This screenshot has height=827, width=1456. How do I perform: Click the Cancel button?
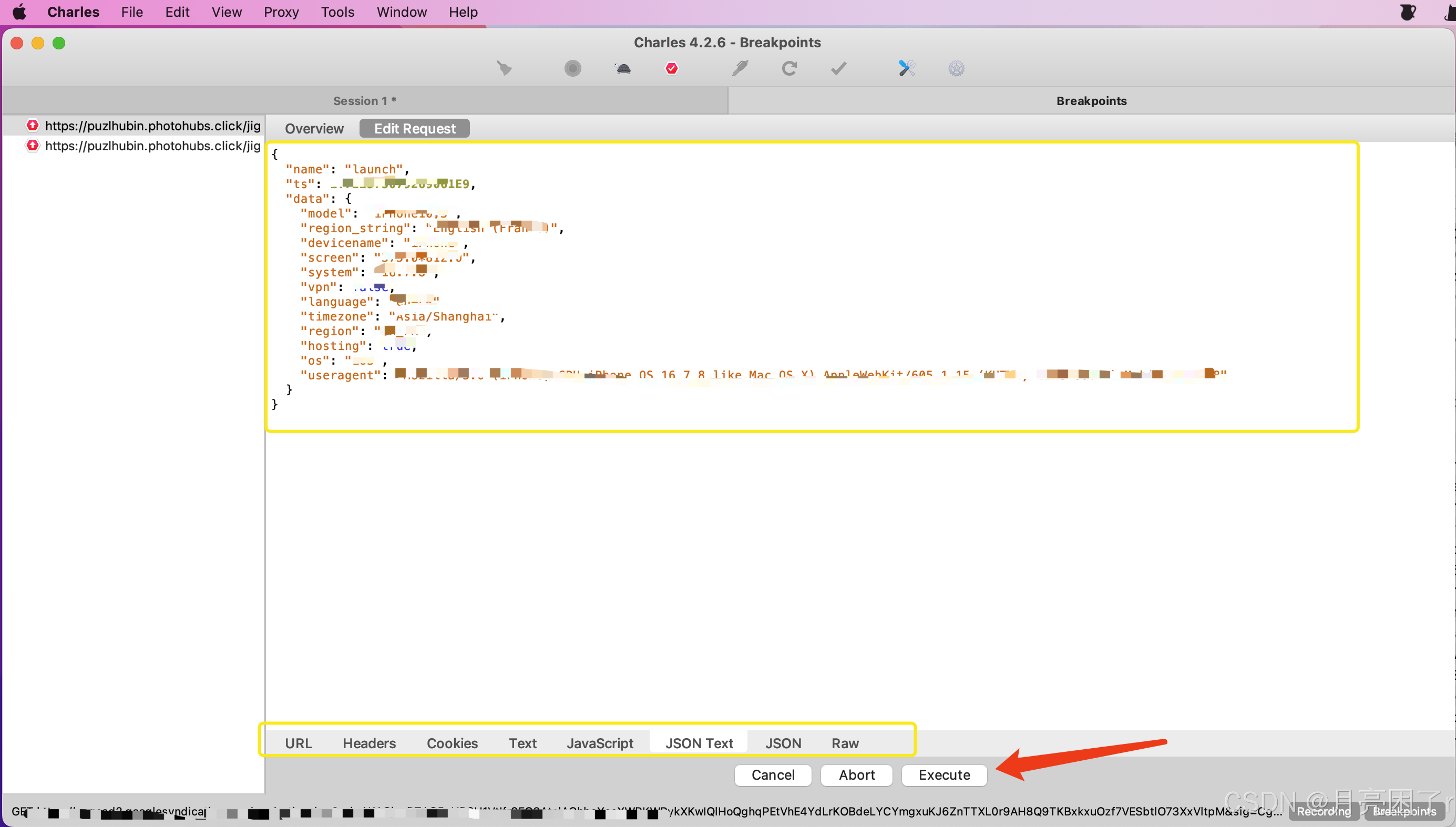click(x=773, y=775)
